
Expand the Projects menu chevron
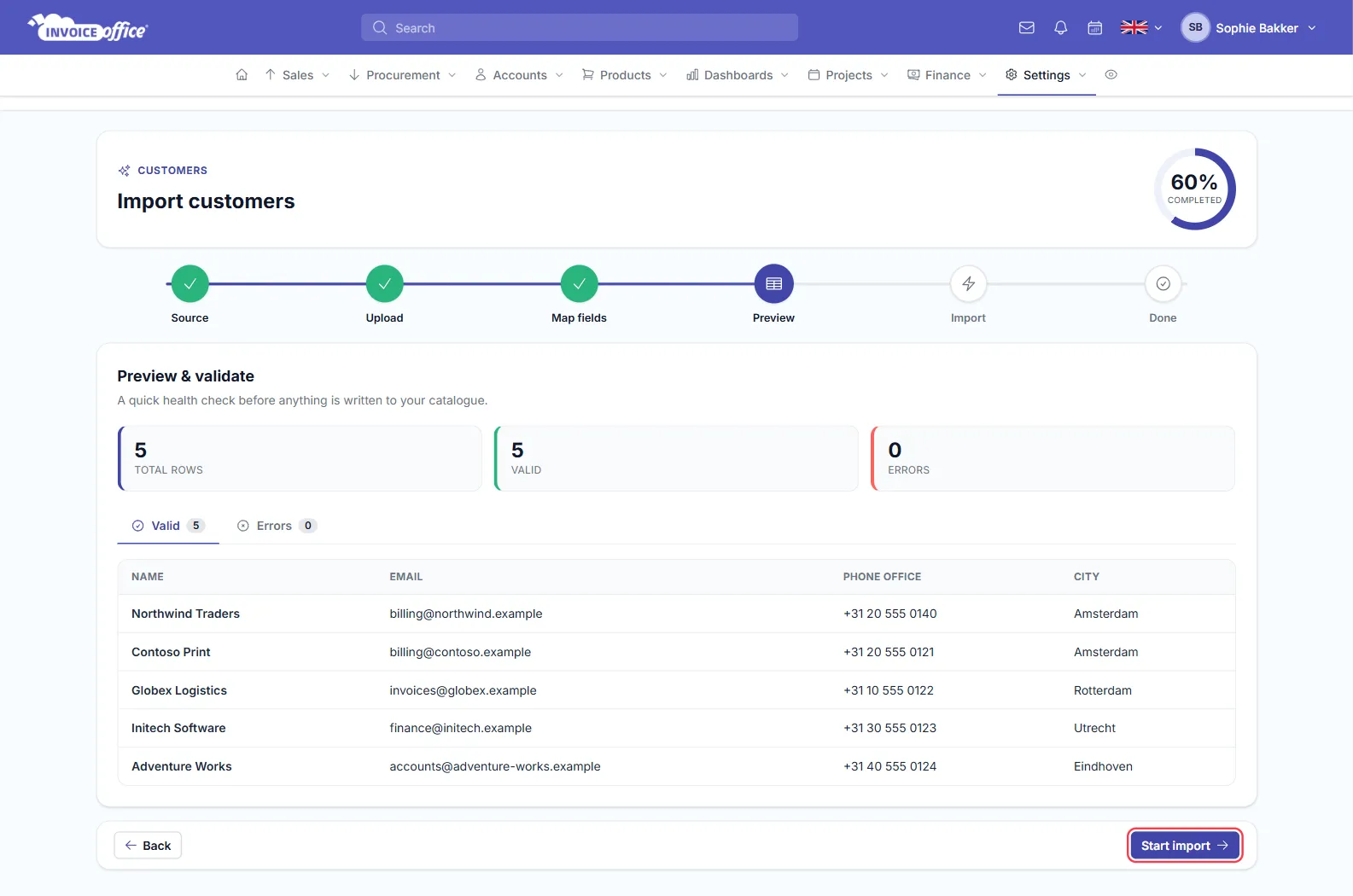[884, 75]
